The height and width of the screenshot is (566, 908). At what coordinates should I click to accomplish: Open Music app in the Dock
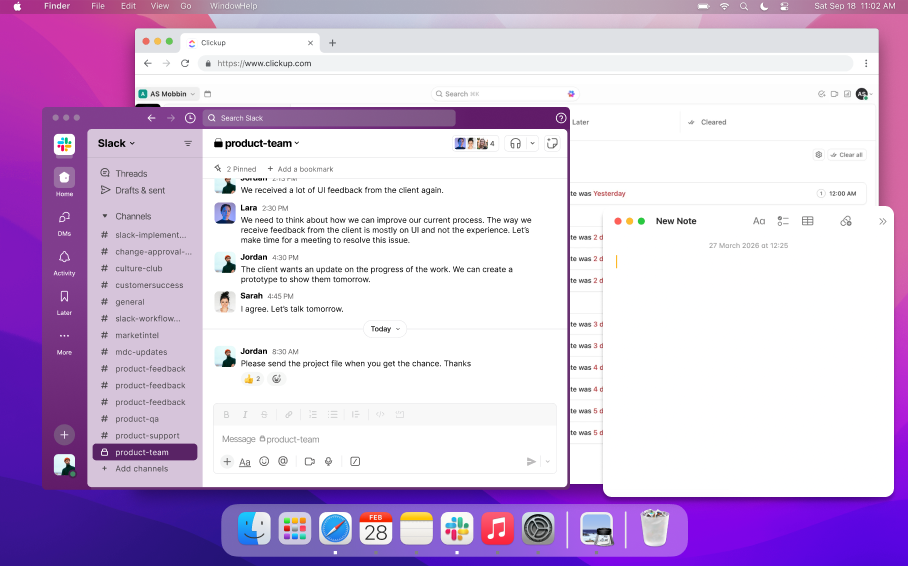point(497,528)
